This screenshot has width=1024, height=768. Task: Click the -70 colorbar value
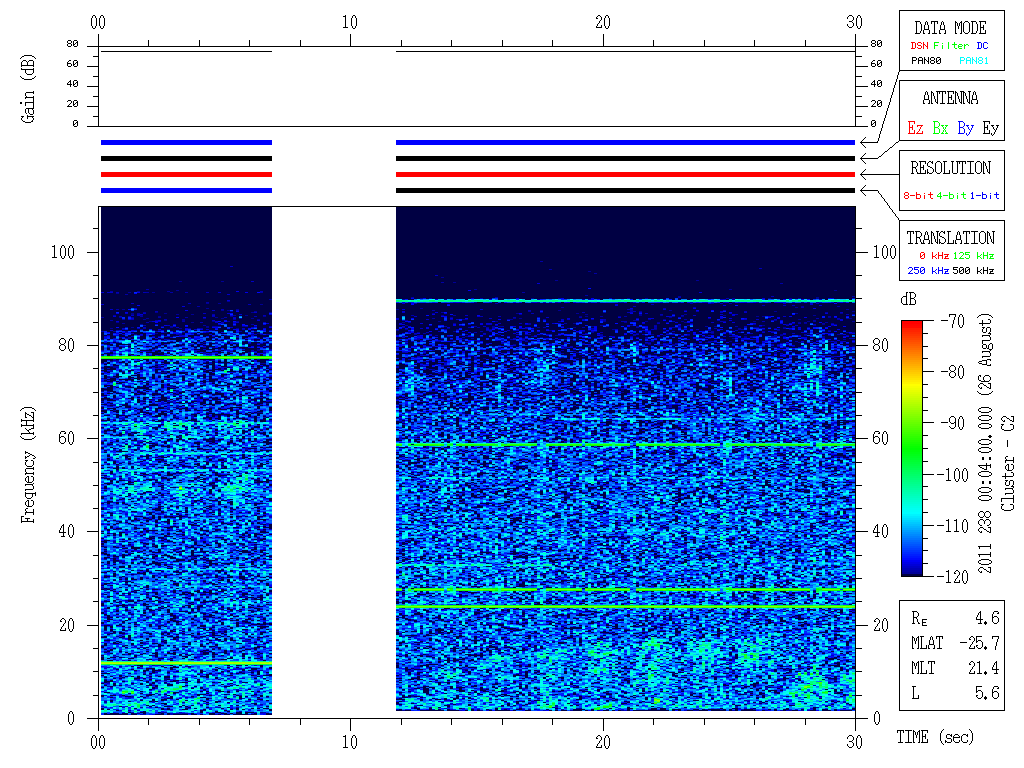pos(953,321)
